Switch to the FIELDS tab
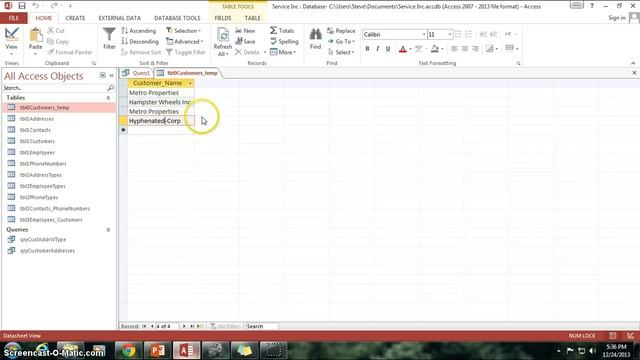This screenshot has width=640, height=360. [223, 18]
